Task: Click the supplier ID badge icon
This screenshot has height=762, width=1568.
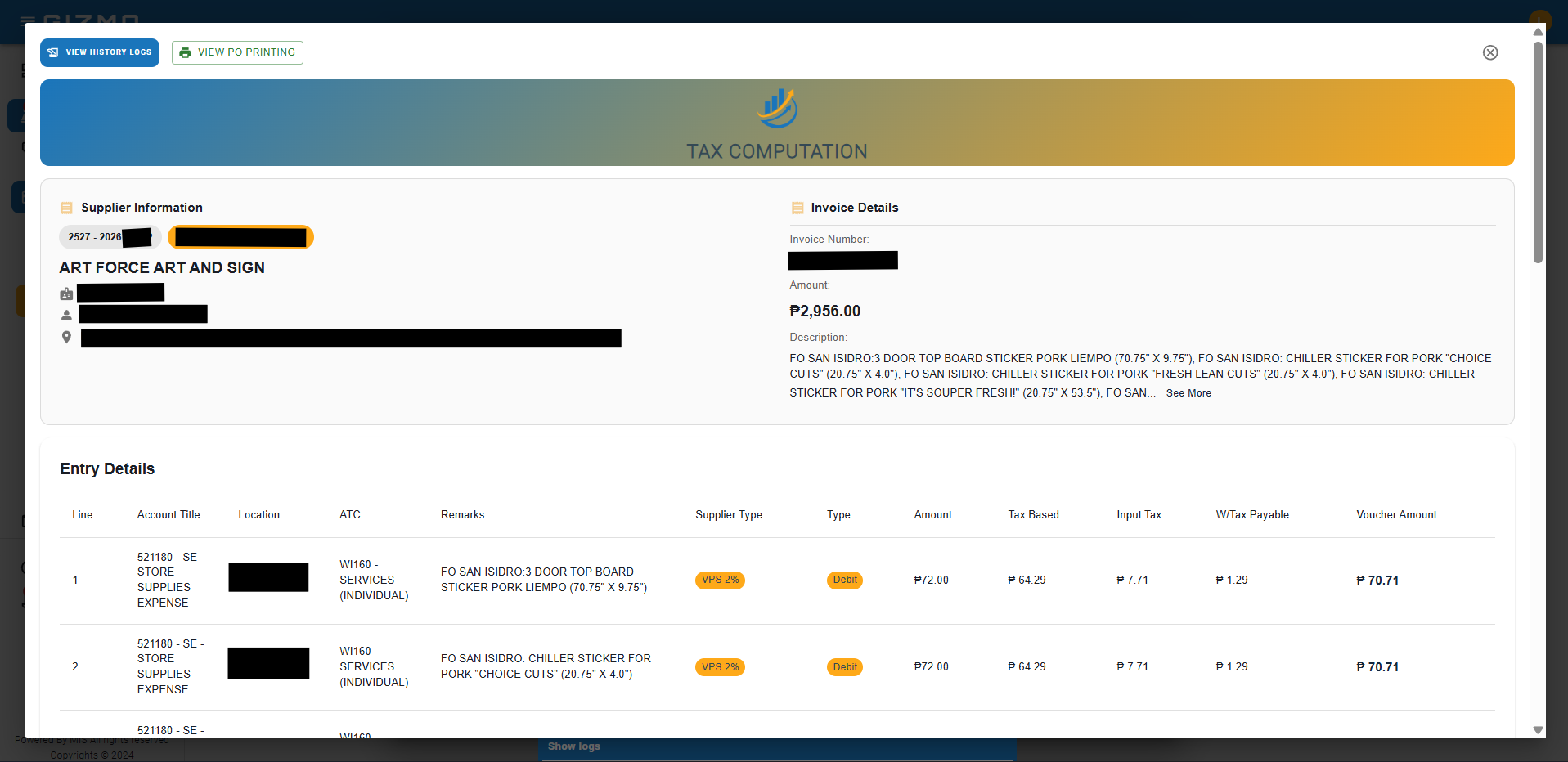Action: (66, 294)
